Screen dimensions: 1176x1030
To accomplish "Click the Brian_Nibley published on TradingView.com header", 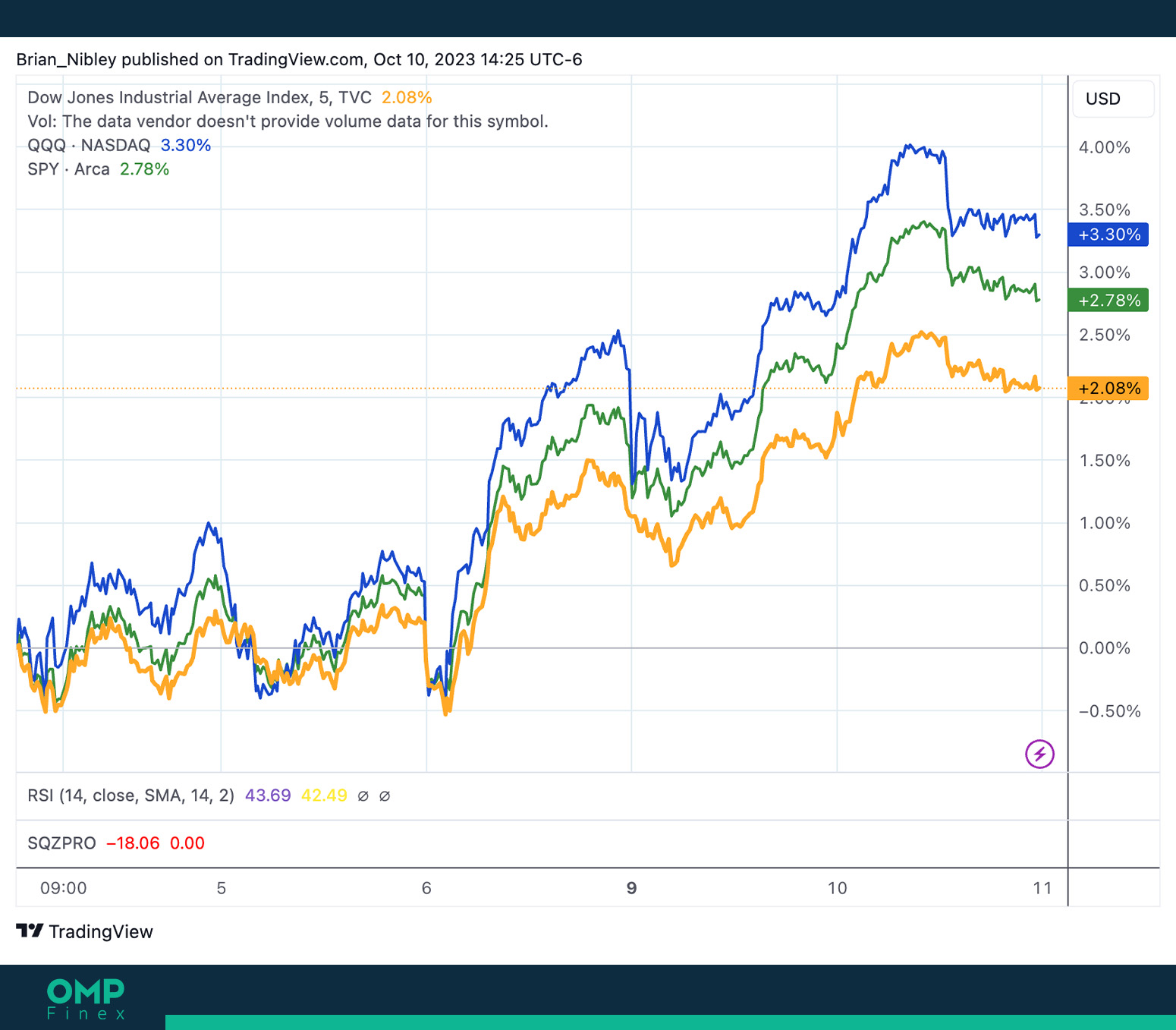I will pyautogui.click(x=299, y=59).
